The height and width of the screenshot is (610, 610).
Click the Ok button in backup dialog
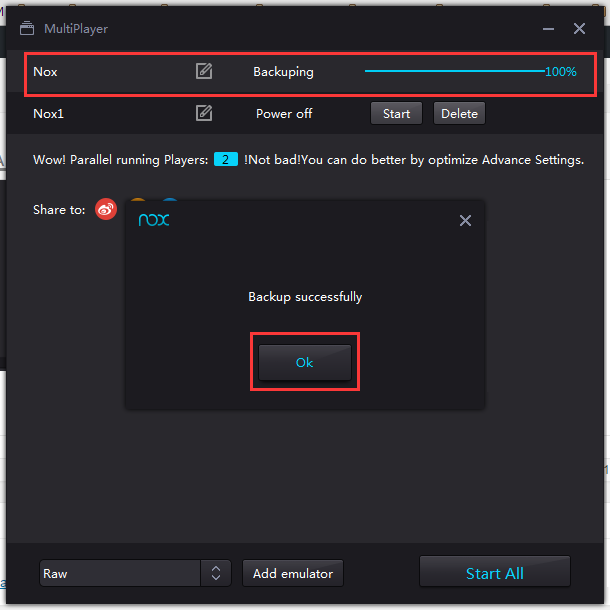click(305, 362)
